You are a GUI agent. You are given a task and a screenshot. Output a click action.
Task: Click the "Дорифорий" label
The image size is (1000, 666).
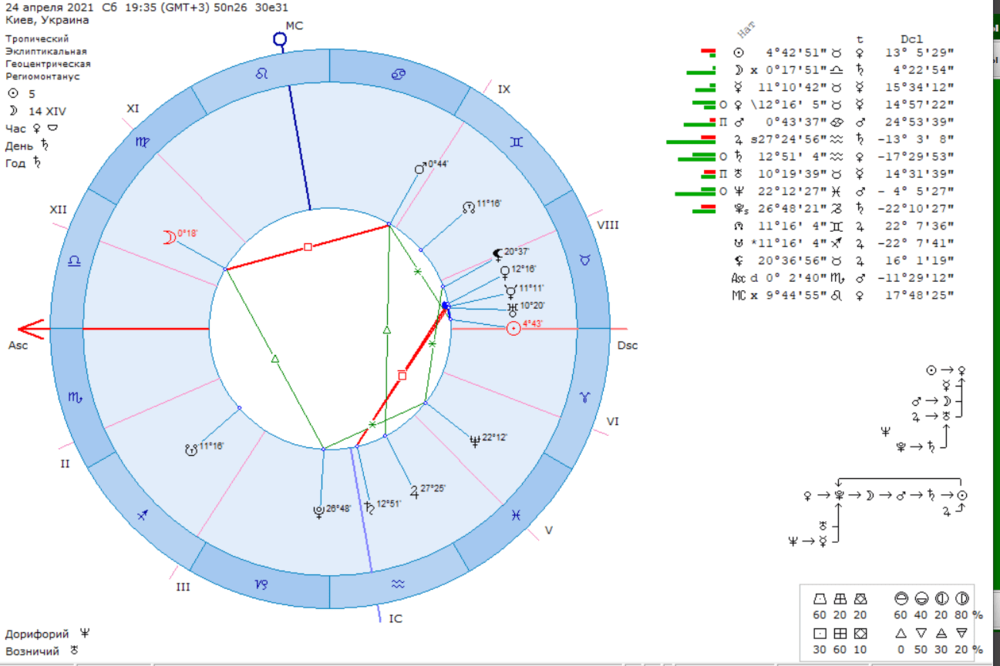(x=37, y=634)
